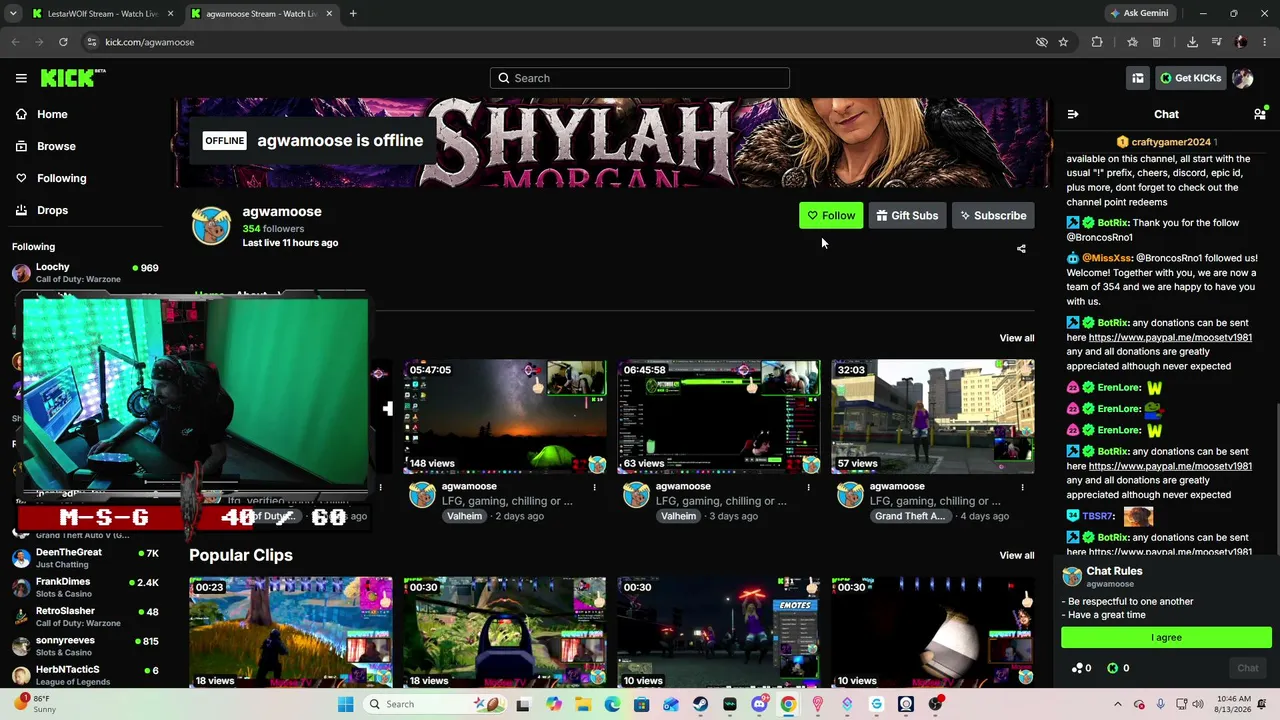Click View all for recent videos
The image size is (1280, 720).
tap(1016, 338)
